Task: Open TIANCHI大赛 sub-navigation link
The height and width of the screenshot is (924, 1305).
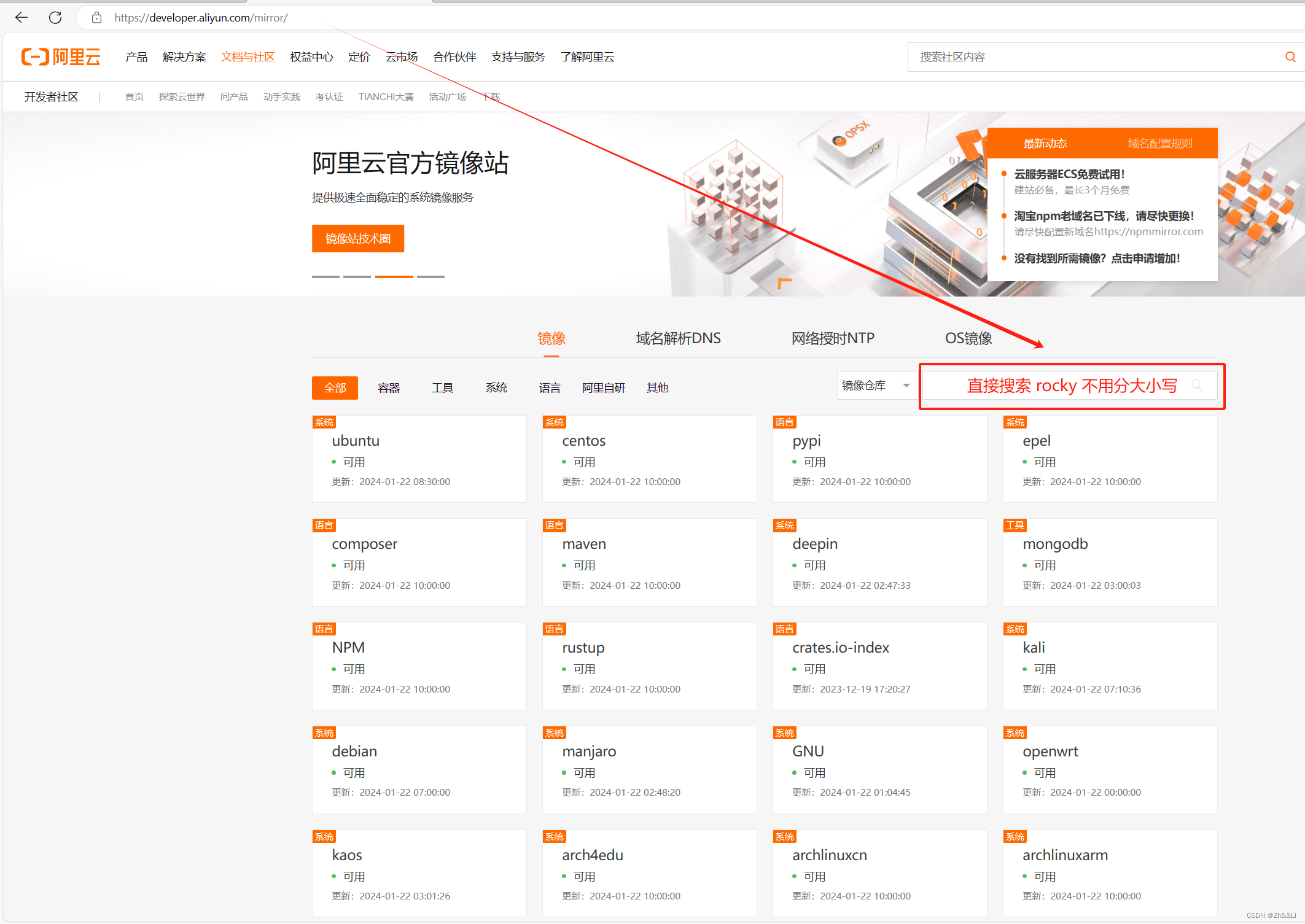Action: tap(386, 97)
